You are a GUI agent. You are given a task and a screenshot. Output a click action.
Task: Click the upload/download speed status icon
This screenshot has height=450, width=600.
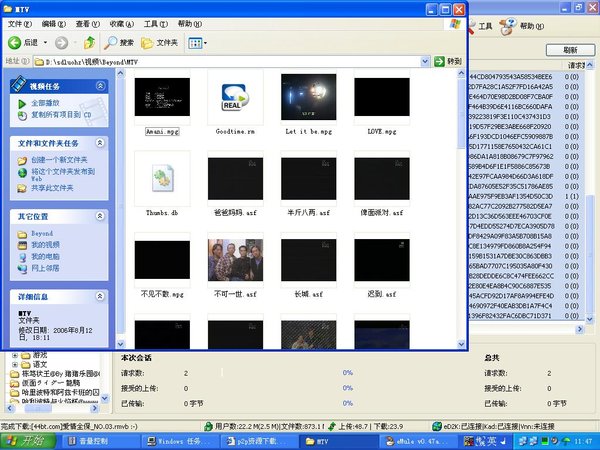click(x=332, y=426)
